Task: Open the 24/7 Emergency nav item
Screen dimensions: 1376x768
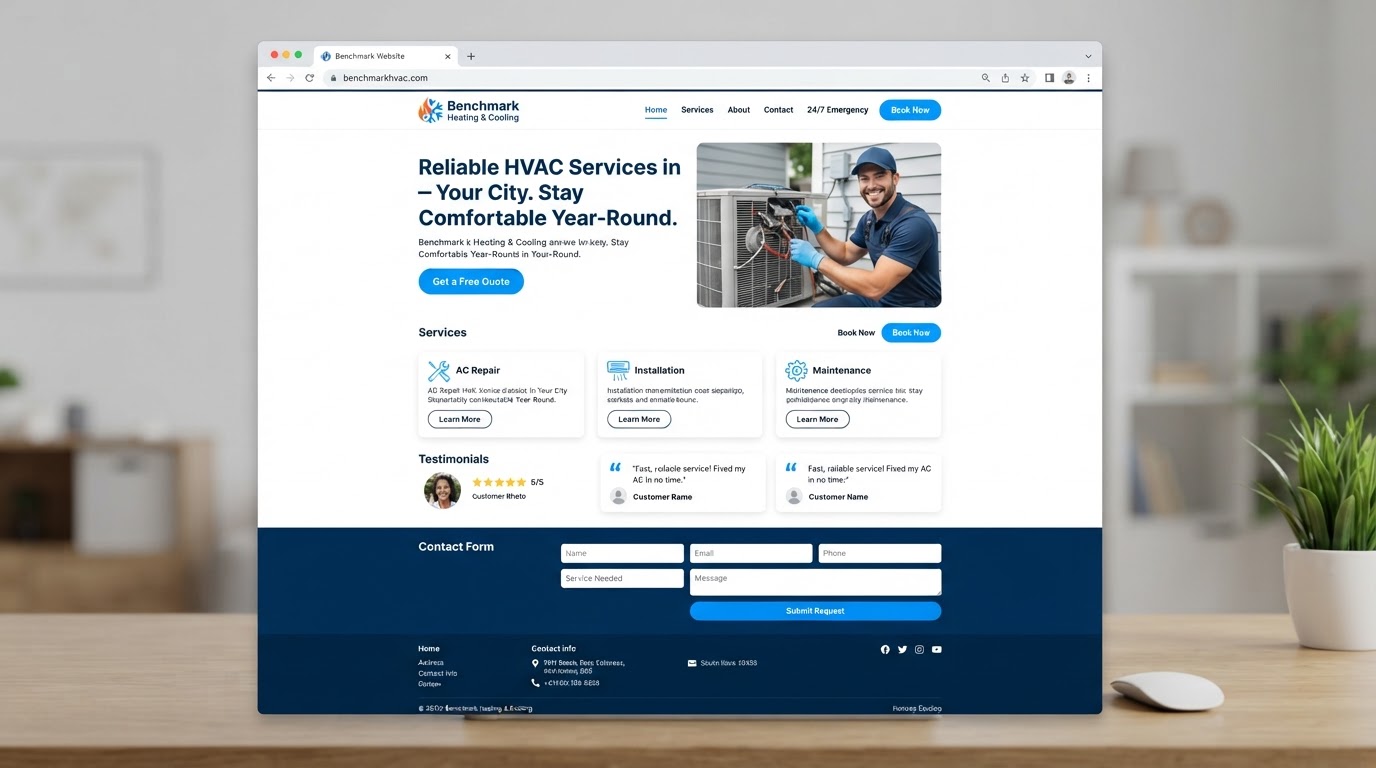Action: [838, 110]
